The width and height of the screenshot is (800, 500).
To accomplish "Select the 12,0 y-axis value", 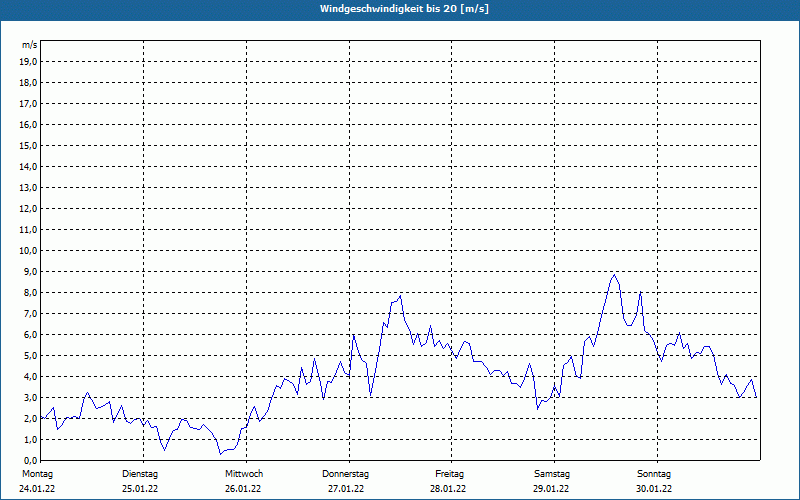I will click(28, 209).
